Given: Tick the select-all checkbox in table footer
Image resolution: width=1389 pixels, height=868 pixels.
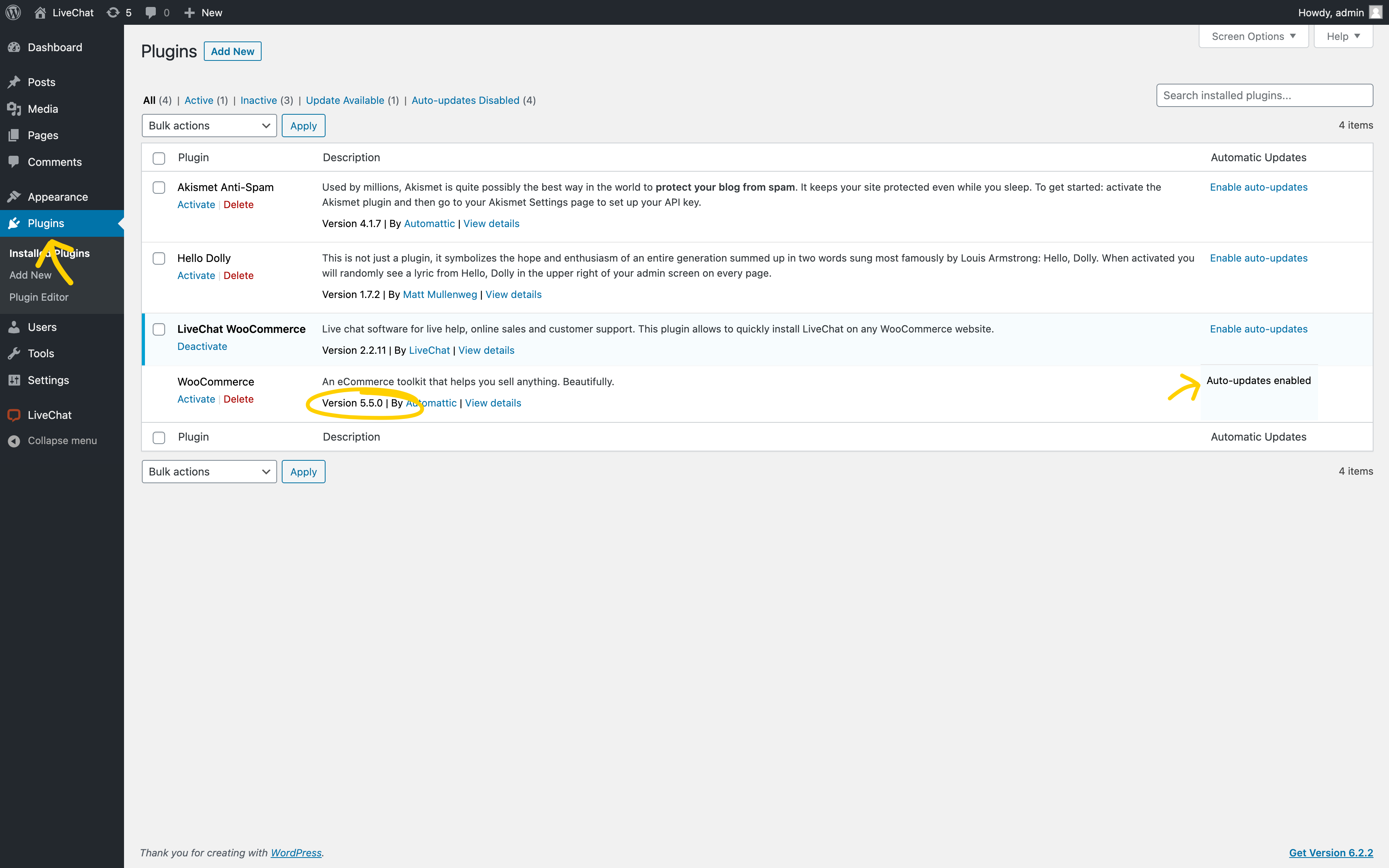Looking at the screenshot, I should (159, 437).
